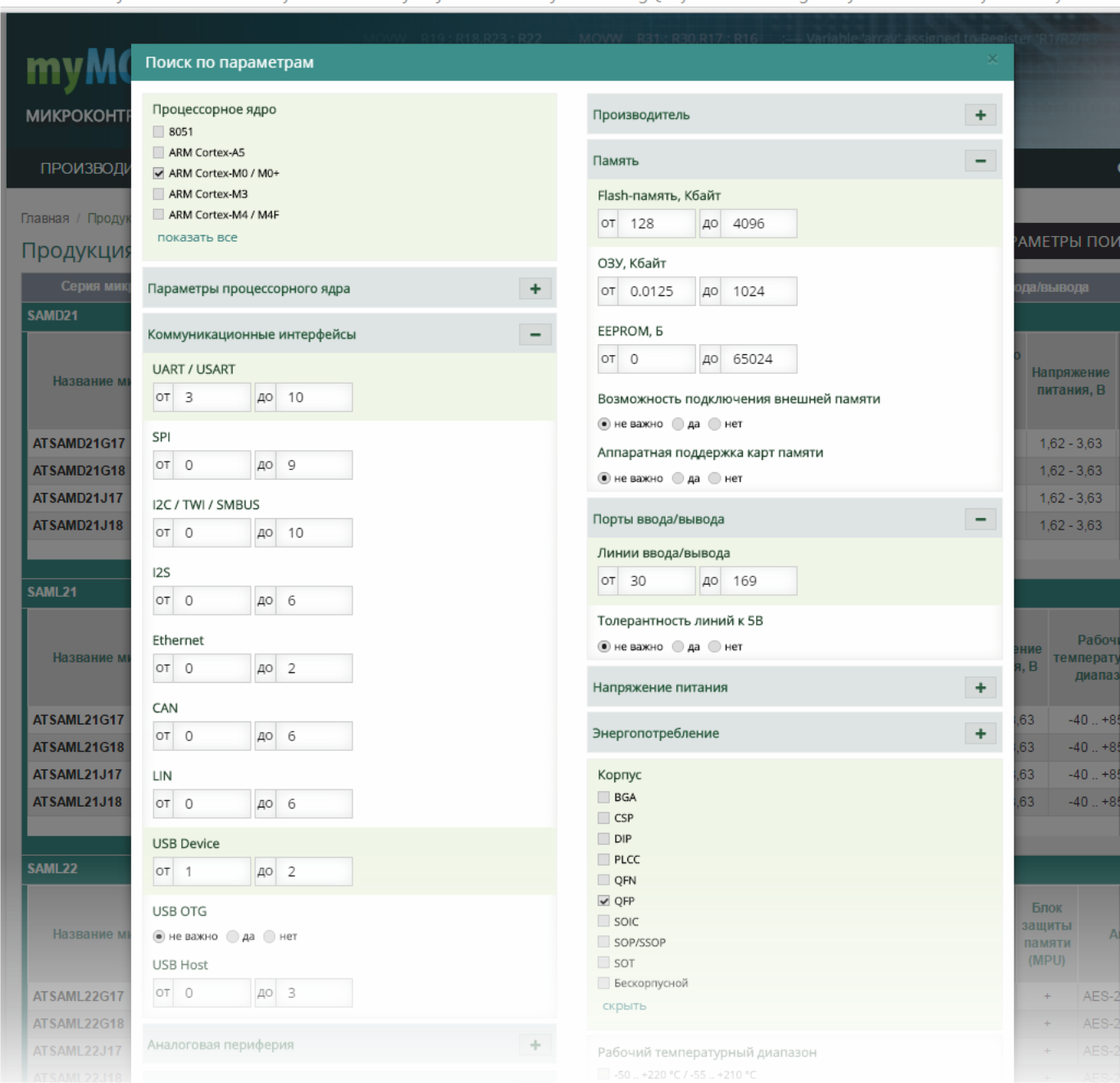
Task: Click Flash-память до field with 4096
Action: pyautogui.click(x=758, y=224)
